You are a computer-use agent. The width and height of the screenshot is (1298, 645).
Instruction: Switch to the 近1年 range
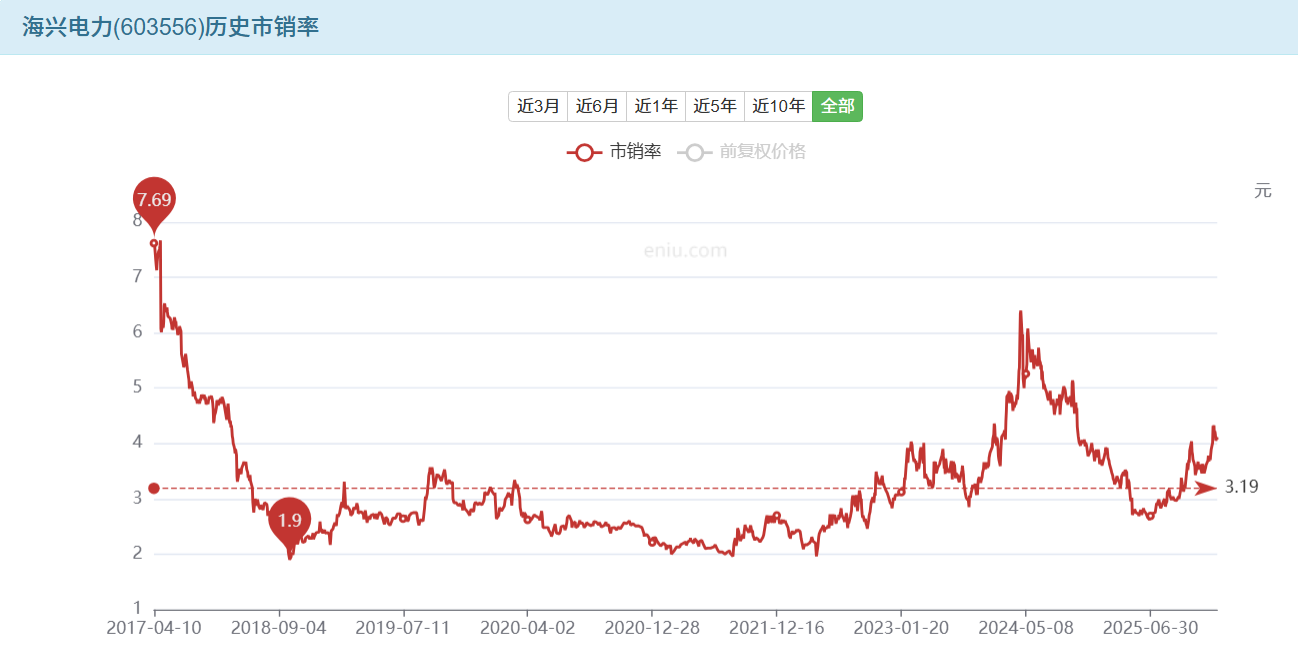tap(656, 106)
